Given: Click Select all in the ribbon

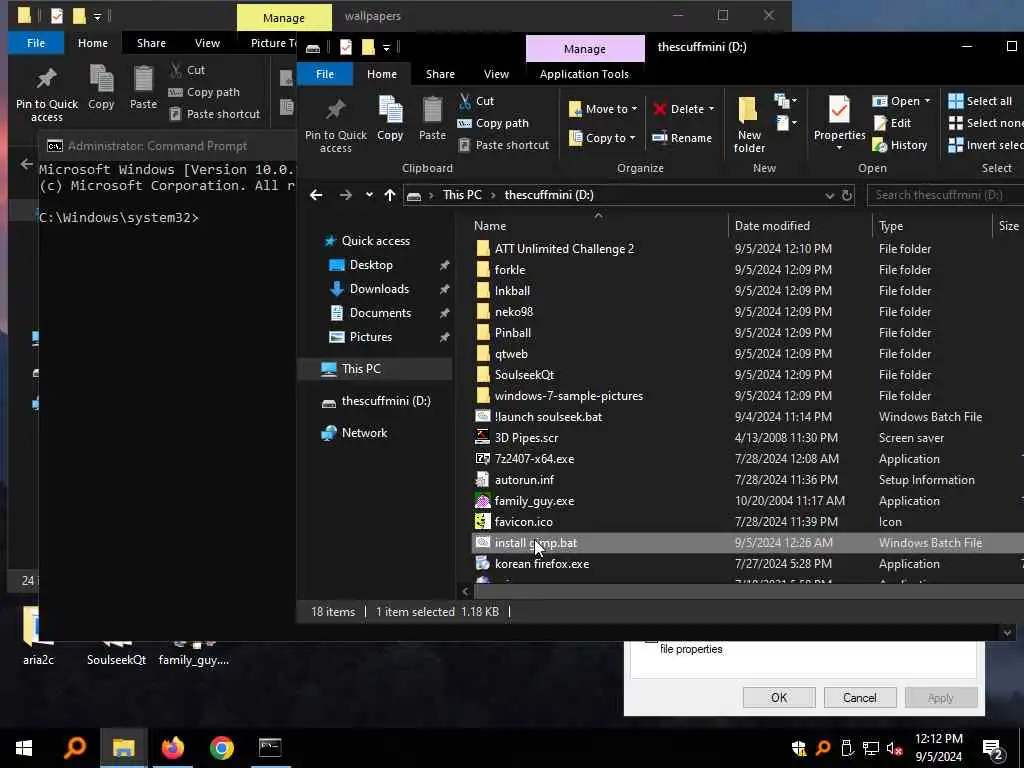Looking at the screenshot, I should [980, 101].
